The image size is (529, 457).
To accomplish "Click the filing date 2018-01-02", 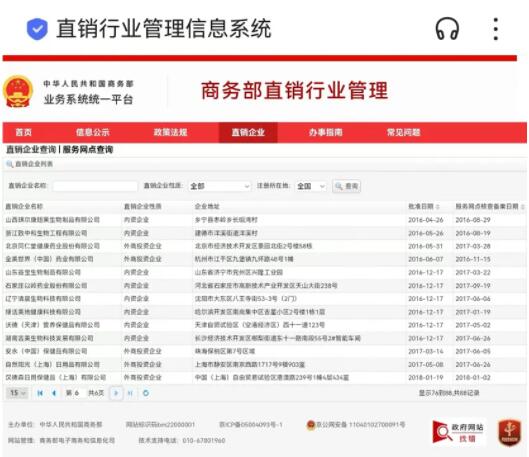I will point(473,377).
